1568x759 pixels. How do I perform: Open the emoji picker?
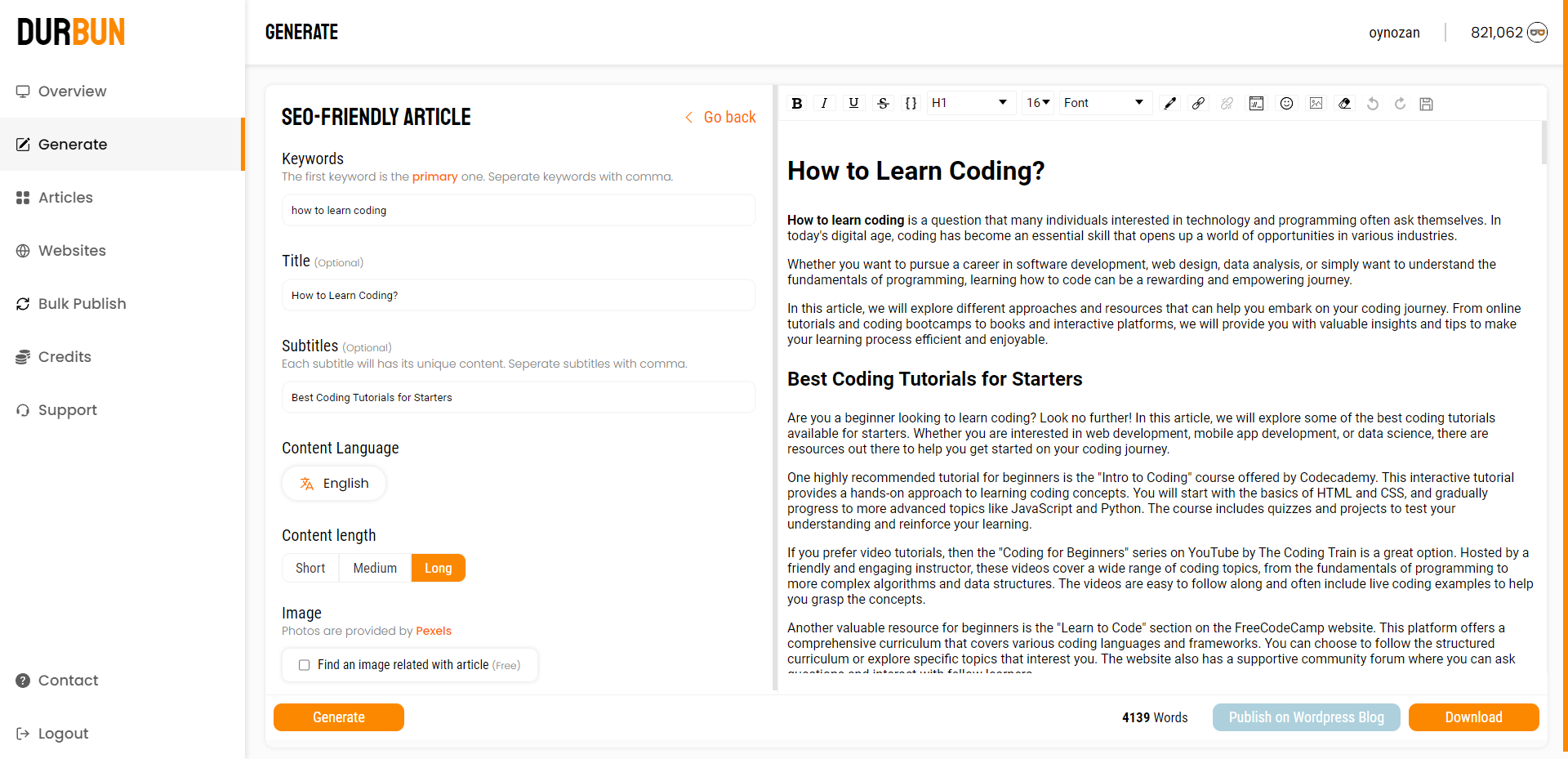tap(1286, 103)
